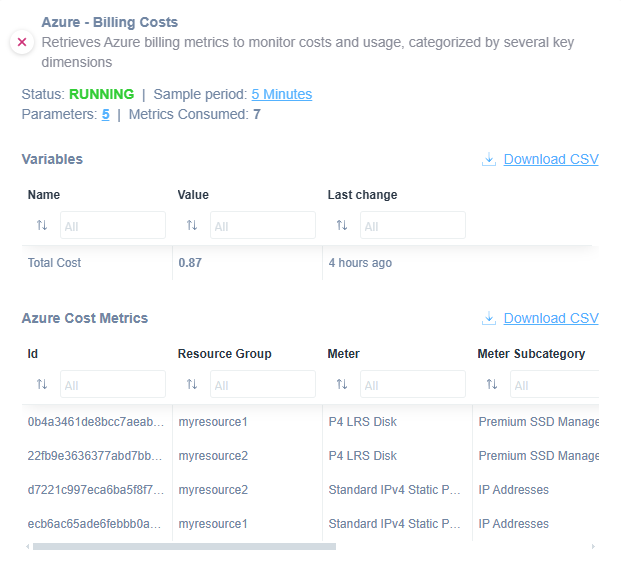
Task: Select row Id ecb6ac65ade6febbb0a...
Action: point(94,524)
